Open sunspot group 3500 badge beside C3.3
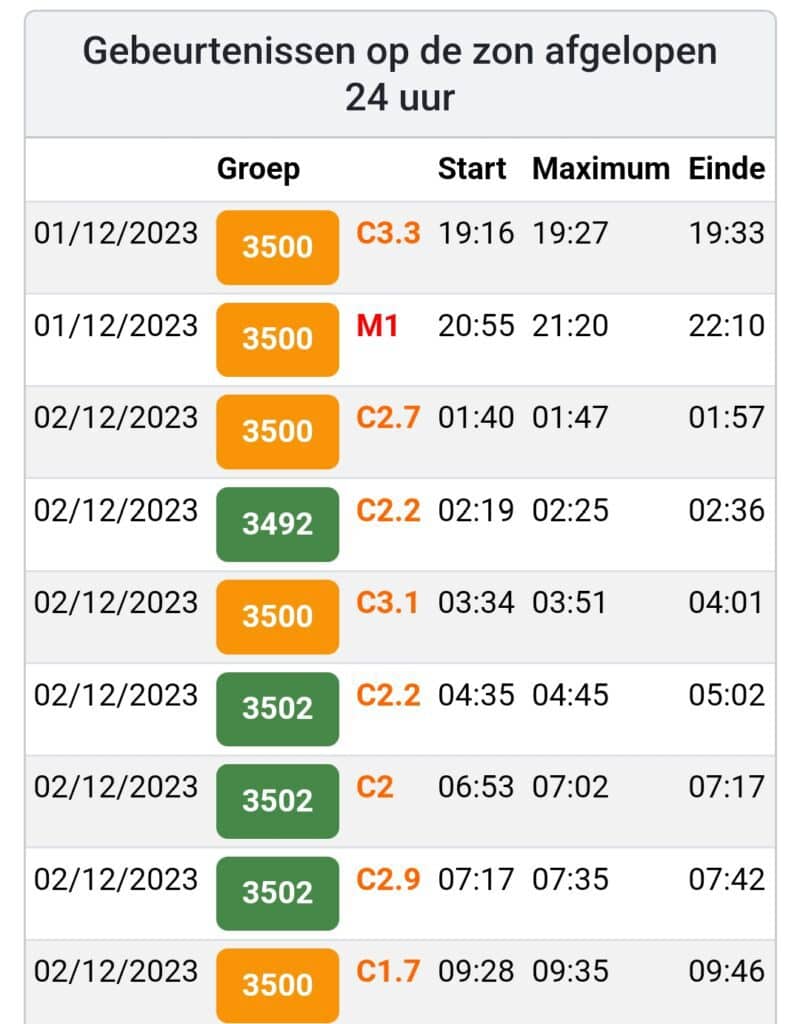This screenshot has width=800, height=1024. (x=277, y=247)
